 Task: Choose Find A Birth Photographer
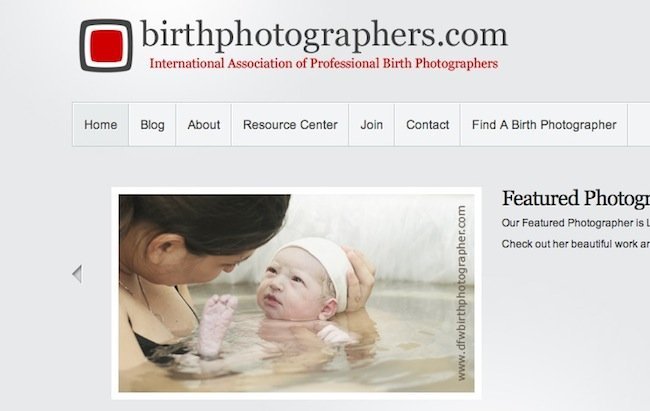pyautogui.click(x=544, y=125)
